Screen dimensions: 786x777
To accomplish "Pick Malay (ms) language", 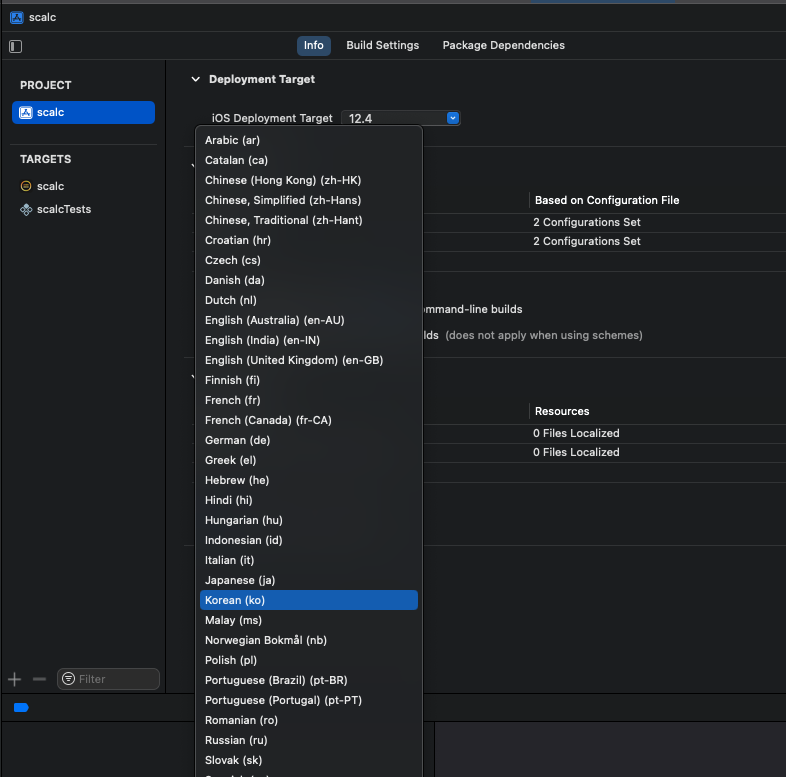I will pyautogui.click(x=309, y=621).
